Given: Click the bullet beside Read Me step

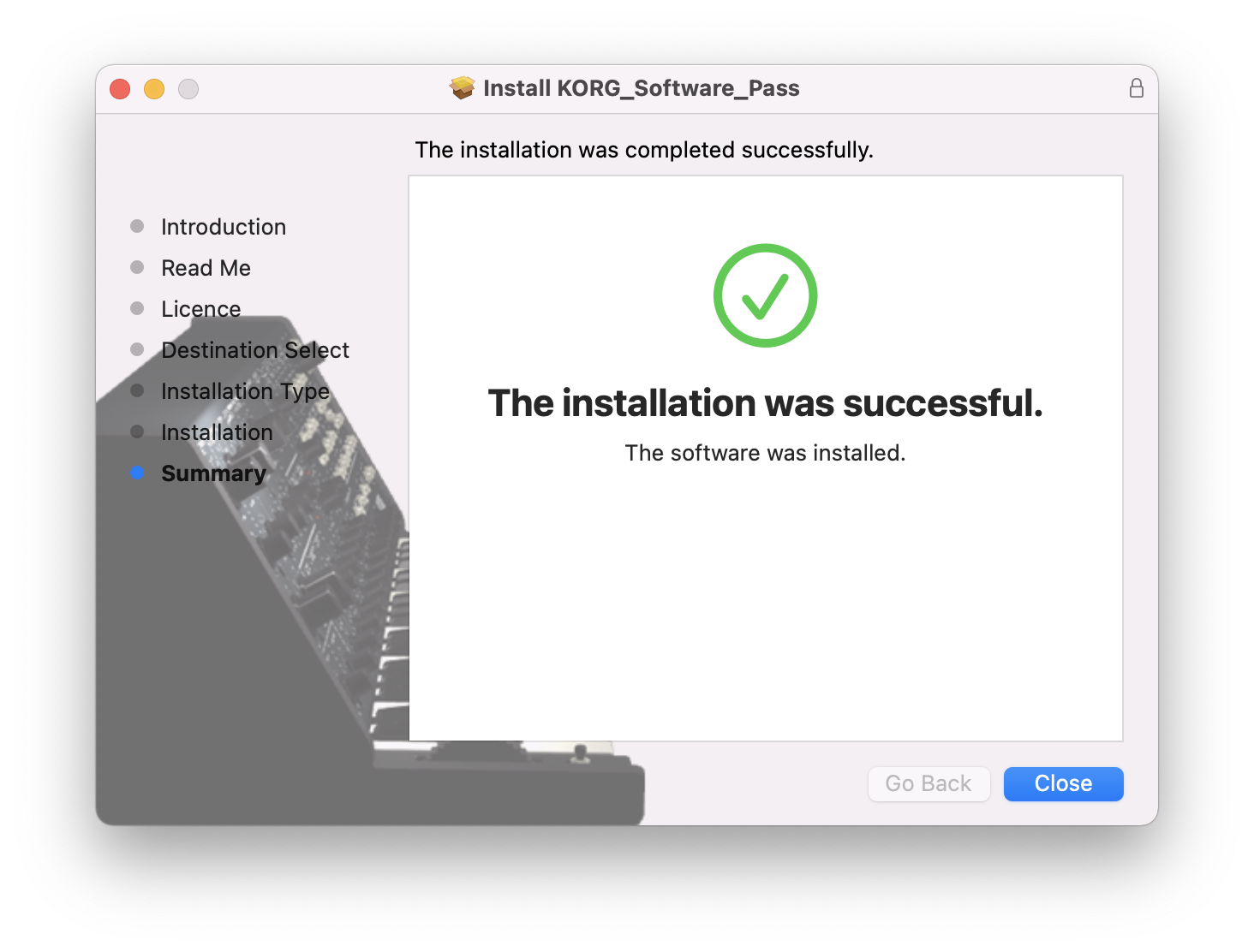Looking at the screenshot, I should [137, 267].
